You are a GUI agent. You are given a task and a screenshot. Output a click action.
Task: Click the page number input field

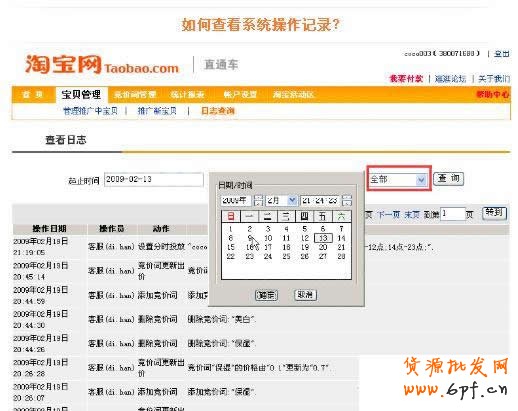pos(453,214)
